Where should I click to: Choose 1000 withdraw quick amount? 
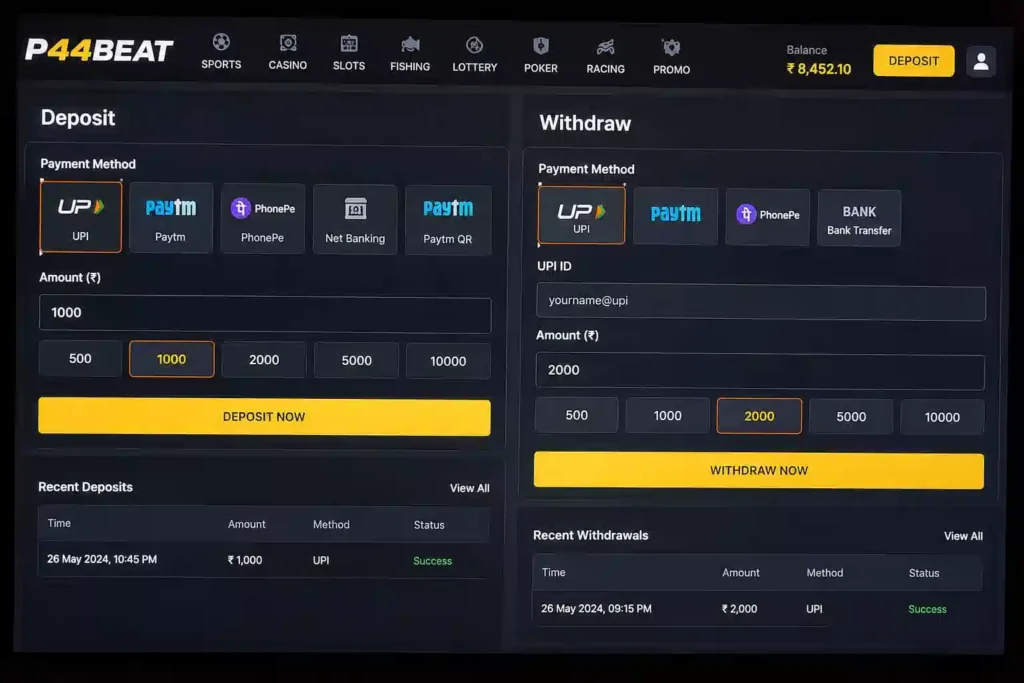667,416
